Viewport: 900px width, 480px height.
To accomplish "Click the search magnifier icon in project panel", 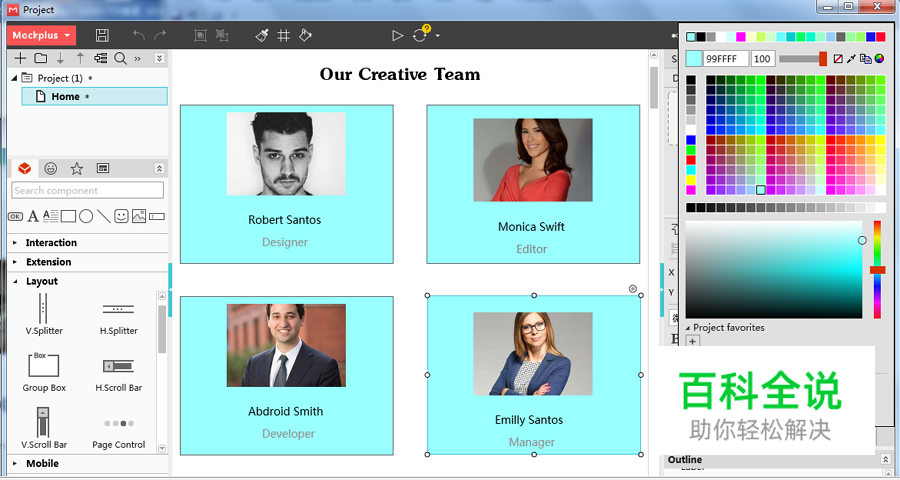I will (121, 58).
